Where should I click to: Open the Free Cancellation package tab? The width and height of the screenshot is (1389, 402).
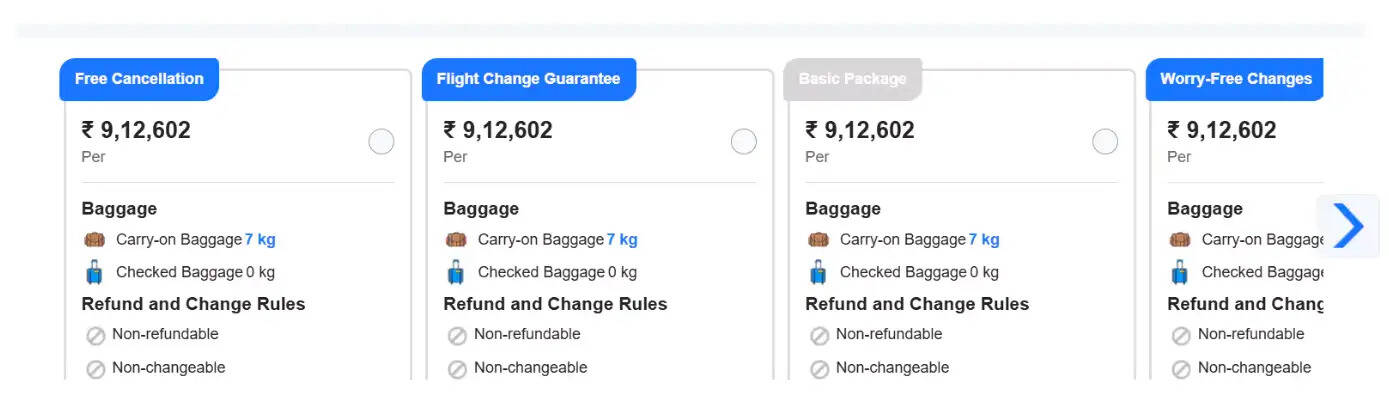coord(139,79)
